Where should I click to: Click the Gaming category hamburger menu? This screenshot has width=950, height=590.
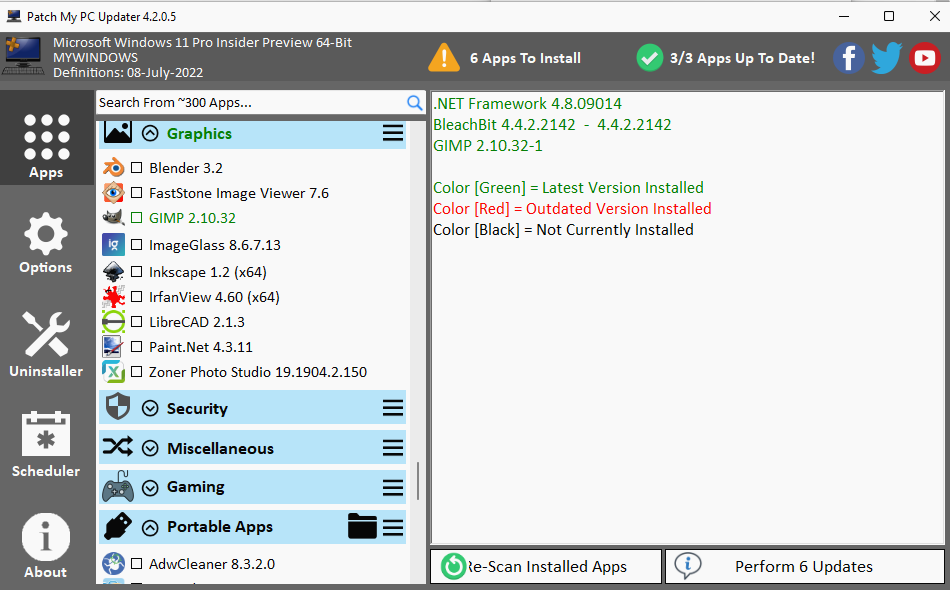click(393, 487)
